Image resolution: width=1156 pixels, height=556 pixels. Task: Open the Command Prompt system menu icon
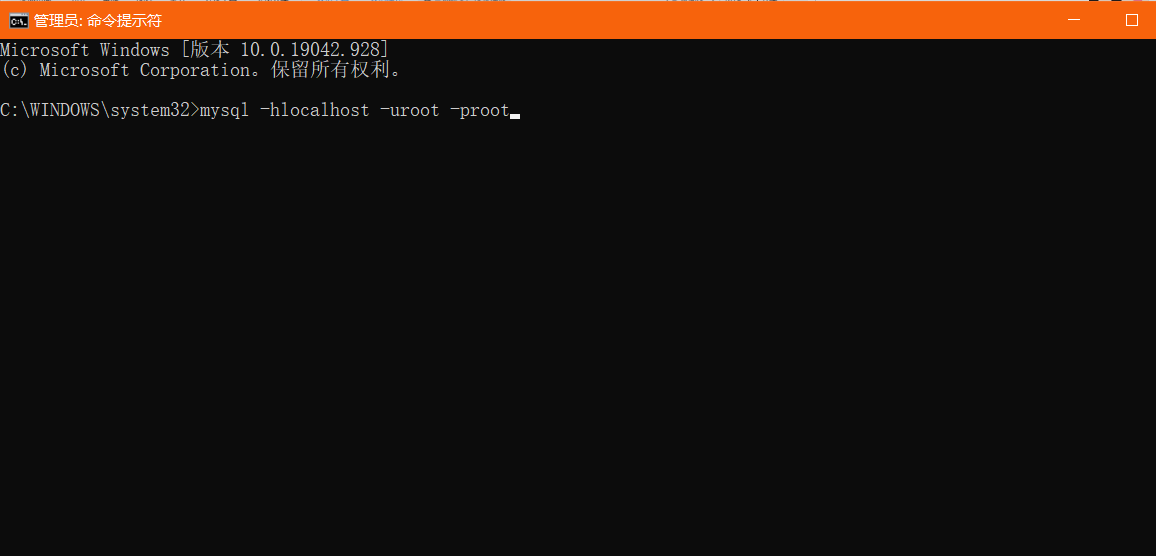pyautogui.click(x=19, y=21)
